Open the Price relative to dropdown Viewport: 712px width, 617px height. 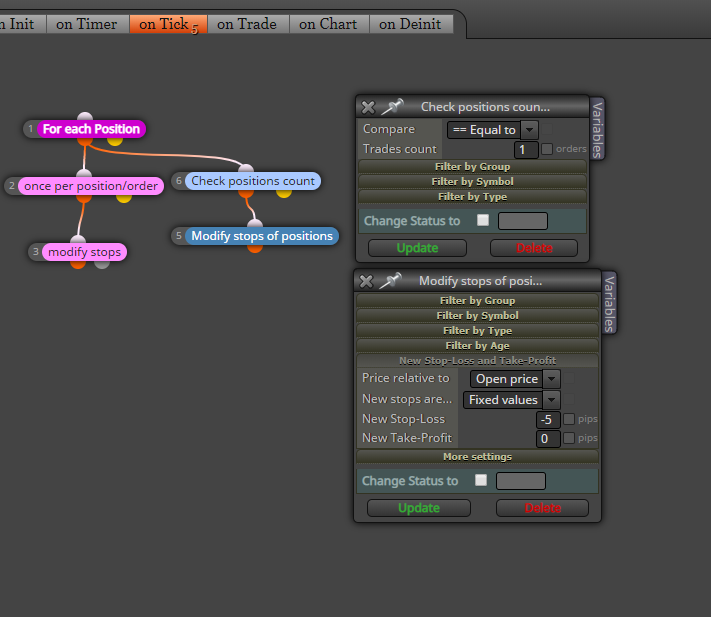point(515,379)
